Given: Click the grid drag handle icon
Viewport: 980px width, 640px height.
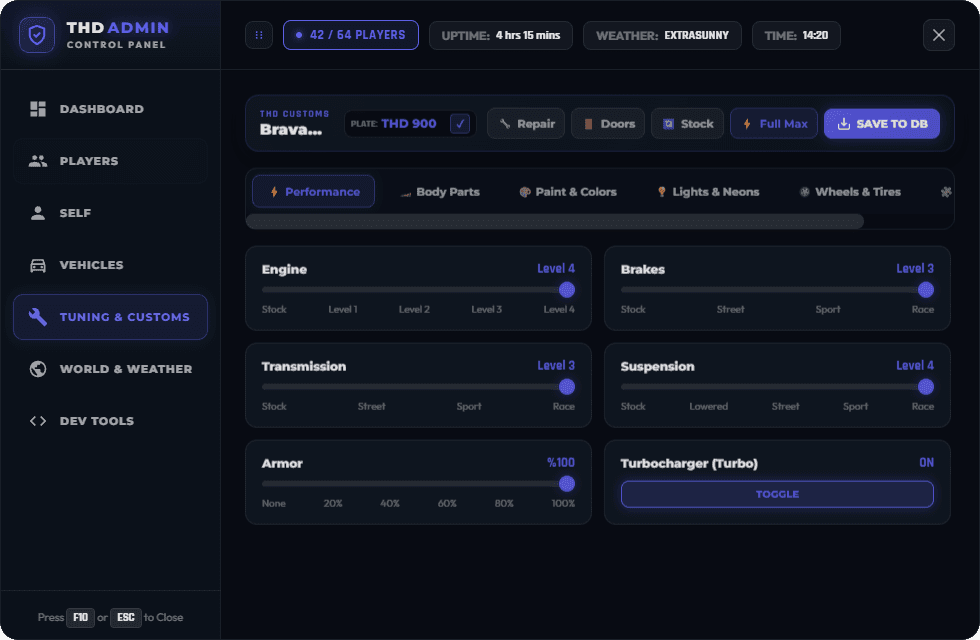Looking at the screenshot, I should pyautogui.click(x=259, y=35).
